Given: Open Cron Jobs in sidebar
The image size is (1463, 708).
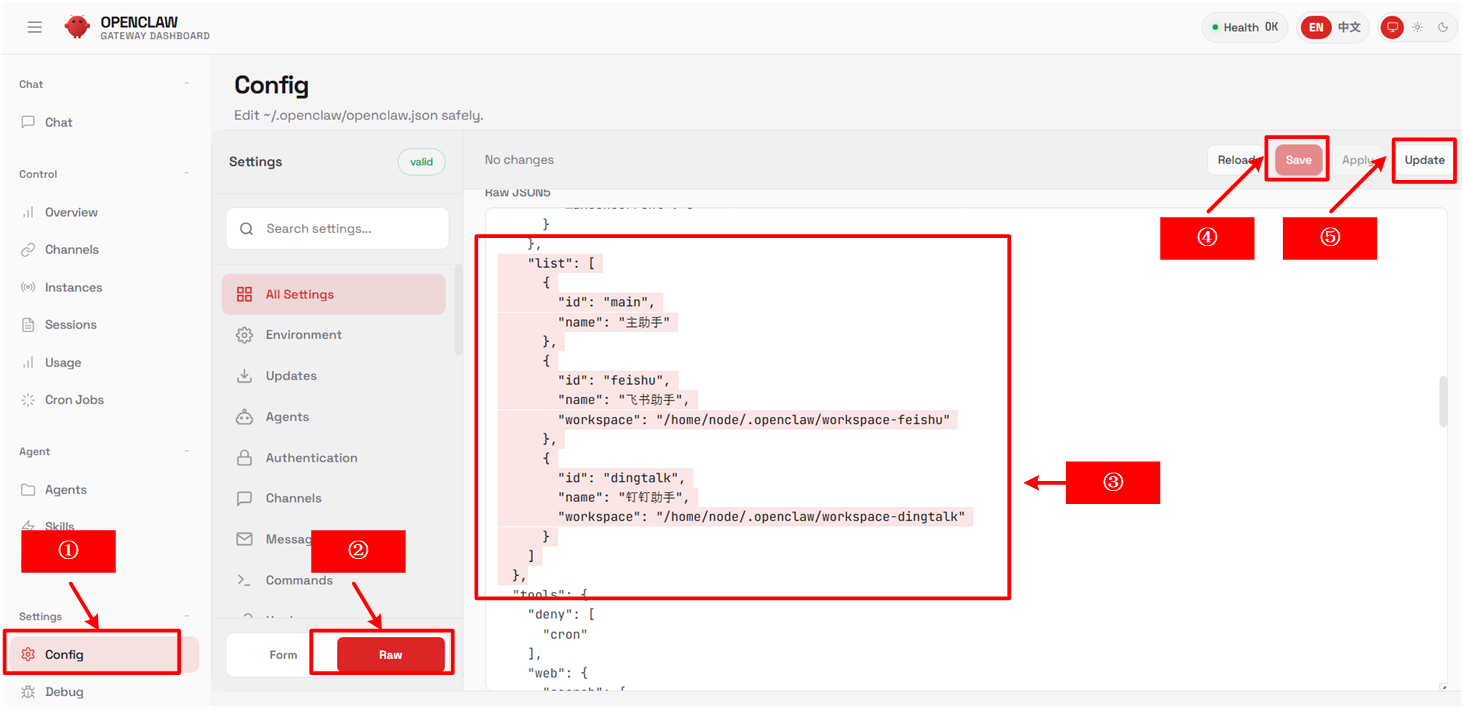Looking at the screenshot, I should click(x=74, y=400).
